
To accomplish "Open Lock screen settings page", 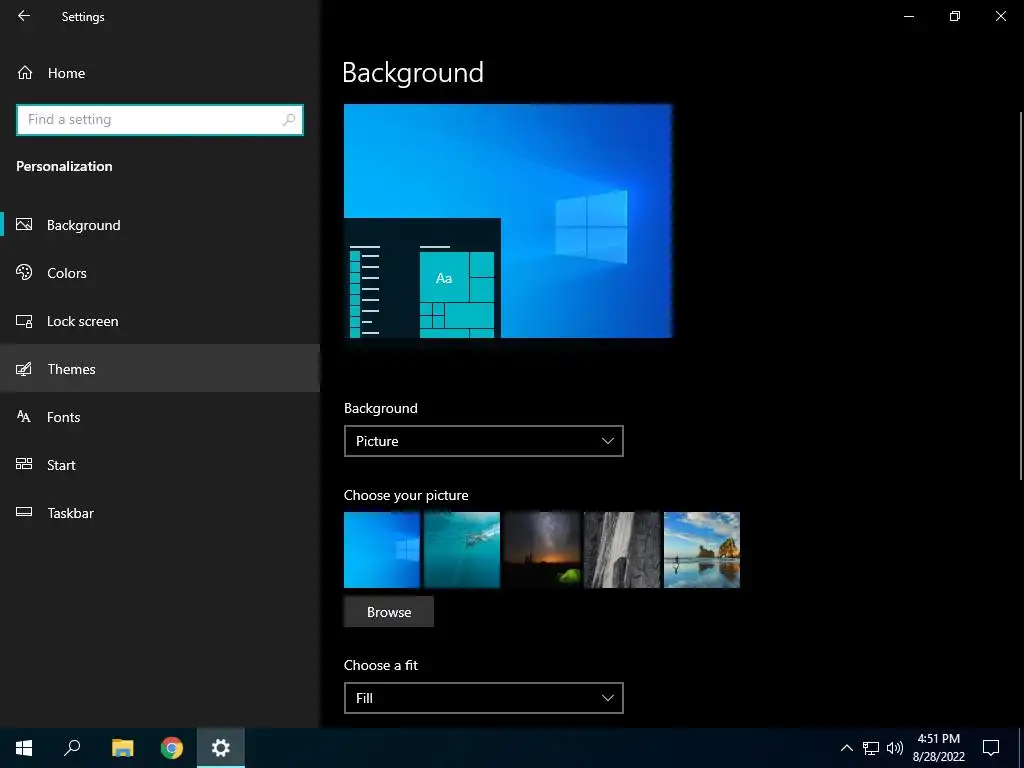I will [160, 321].
